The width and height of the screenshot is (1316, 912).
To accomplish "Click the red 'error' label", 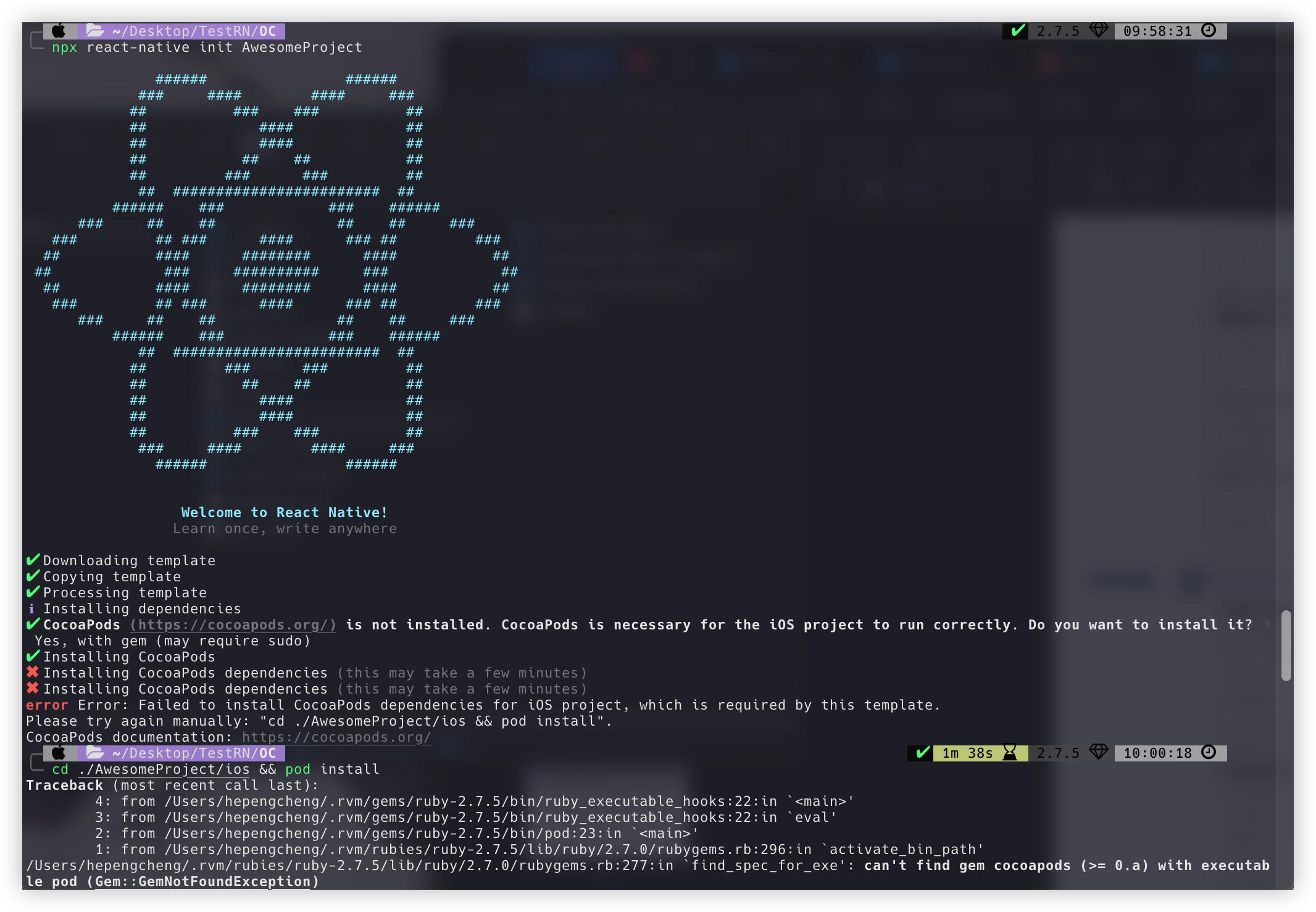I will pyautogui.click(x=48, y=705).
